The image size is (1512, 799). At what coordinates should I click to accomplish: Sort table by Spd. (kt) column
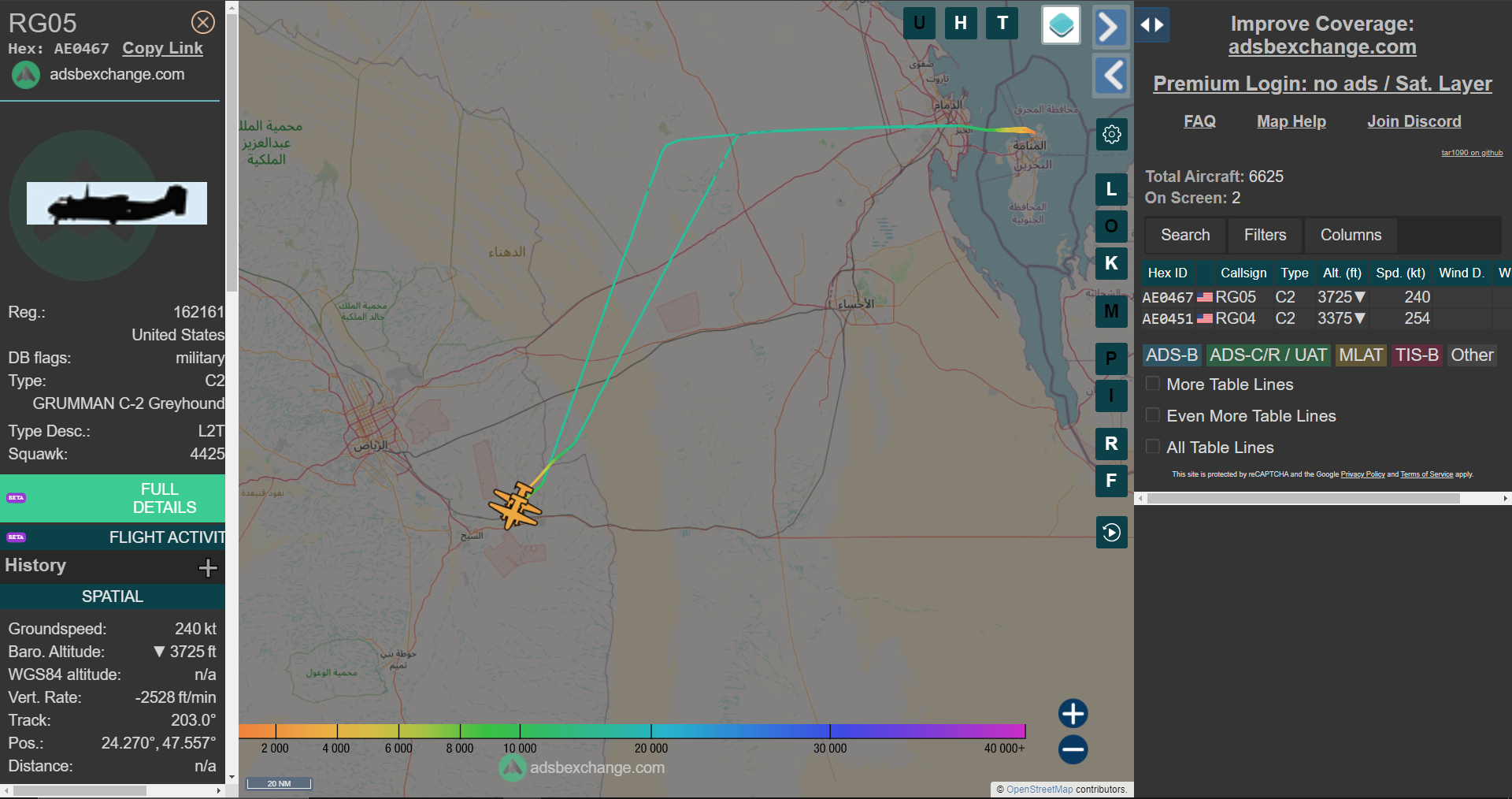(x=1400, y=273)
